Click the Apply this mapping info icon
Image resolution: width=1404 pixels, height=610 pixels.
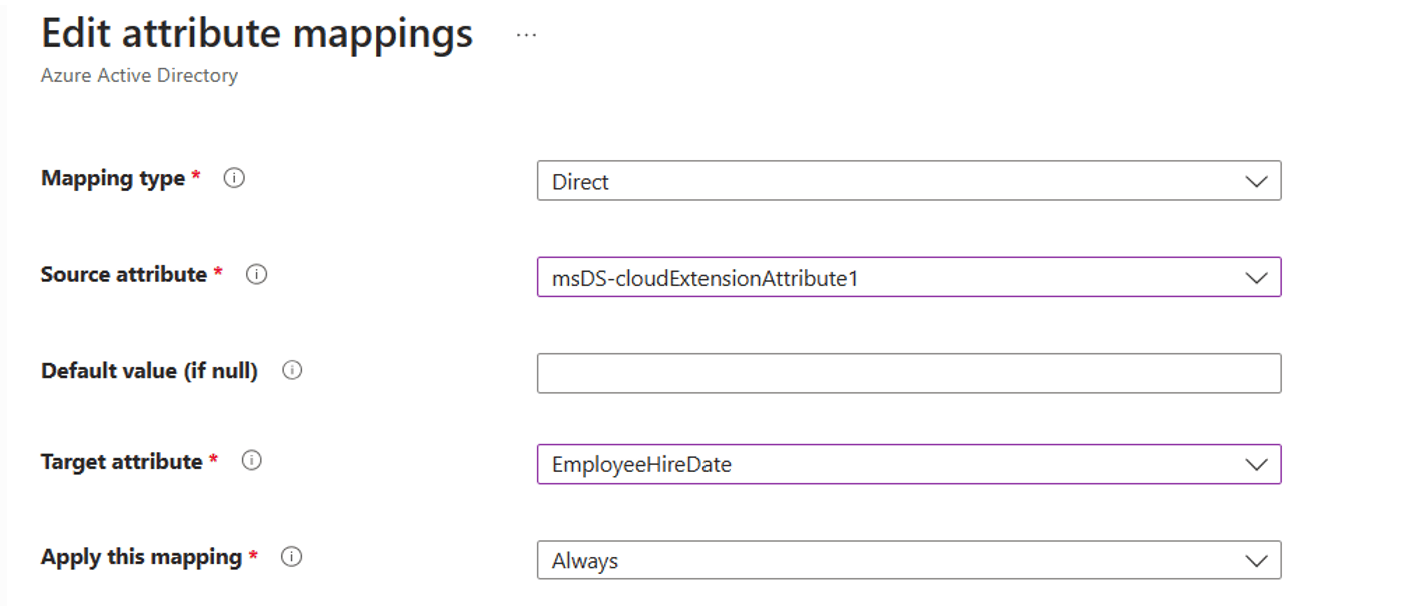[291, 557]
